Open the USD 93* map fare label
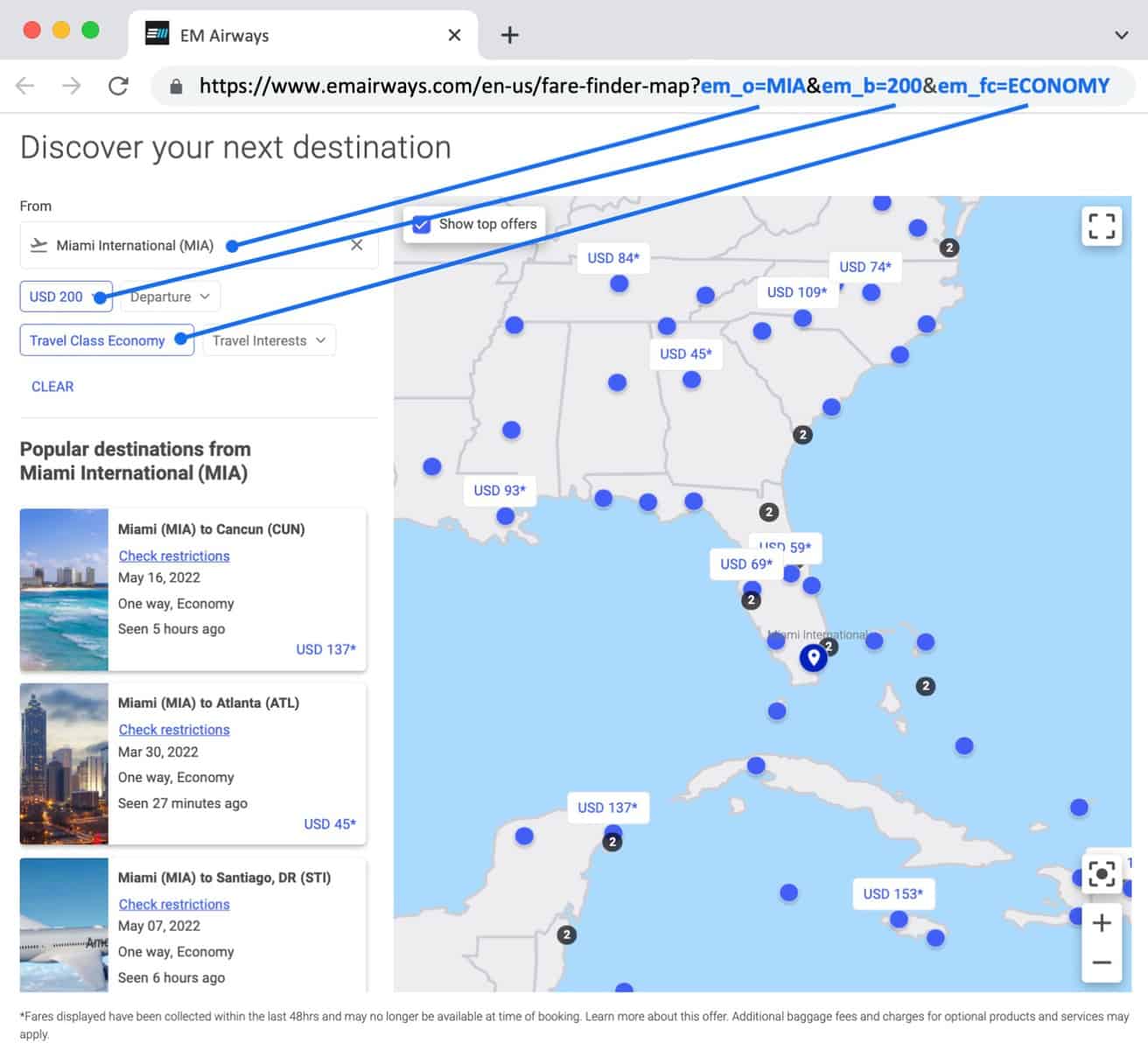Screen dimensions: 1148x1050 (500, 491)
